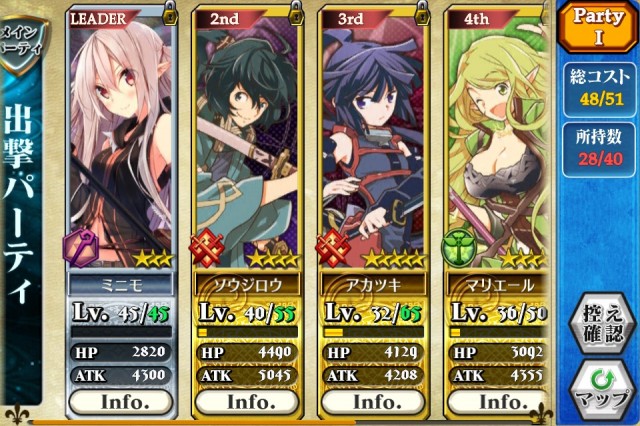Tap the purple staff class icon on ミニモ
The image size is (640, 426).
pos(80,248)
